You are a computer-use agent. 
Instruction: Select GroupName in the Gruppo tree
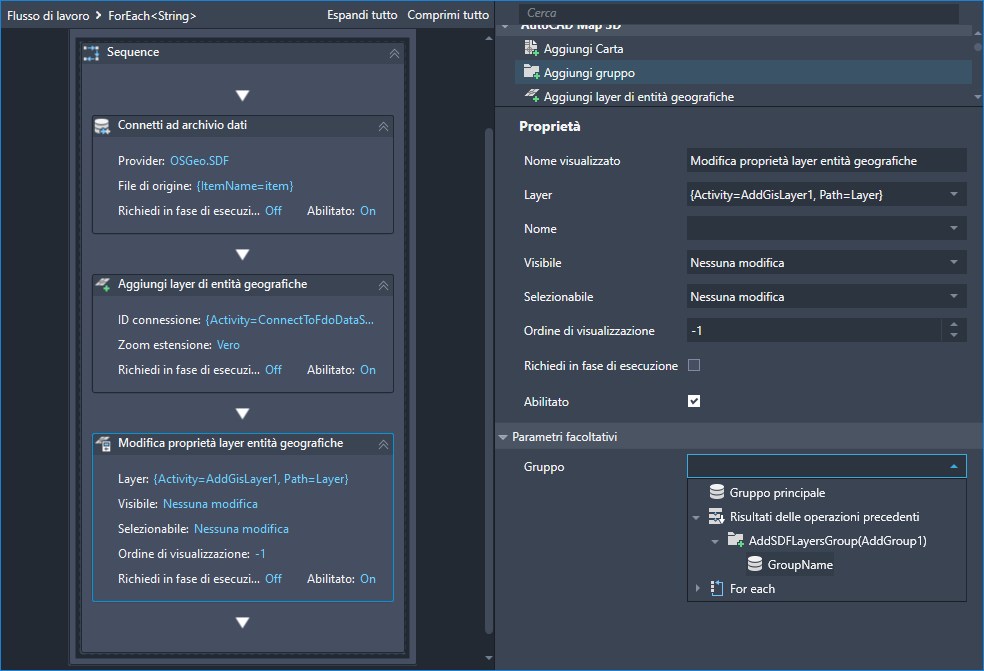click(800, 565)
